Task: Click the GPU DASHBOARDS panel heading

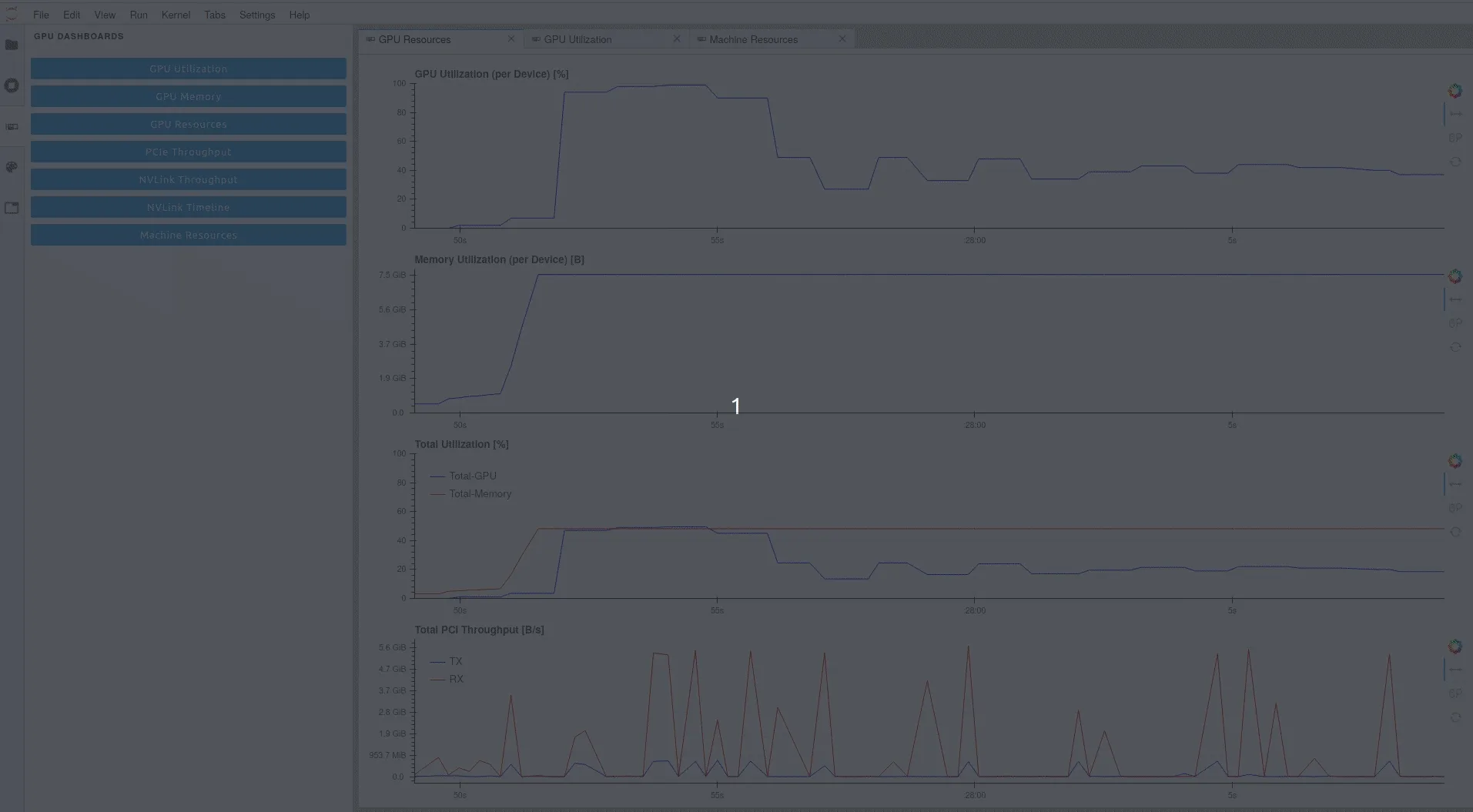Action: tap(79, 36)
